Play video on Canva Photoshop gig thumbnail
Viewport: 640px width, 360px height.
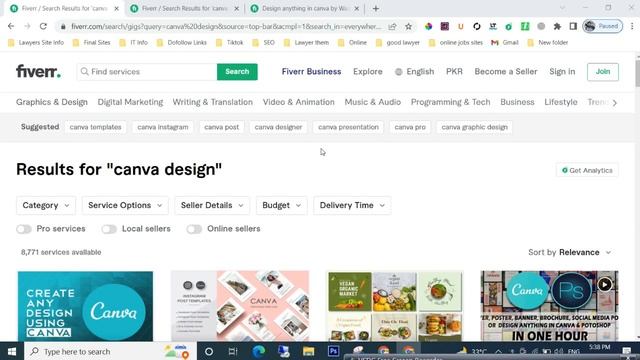tap(604, 284)
